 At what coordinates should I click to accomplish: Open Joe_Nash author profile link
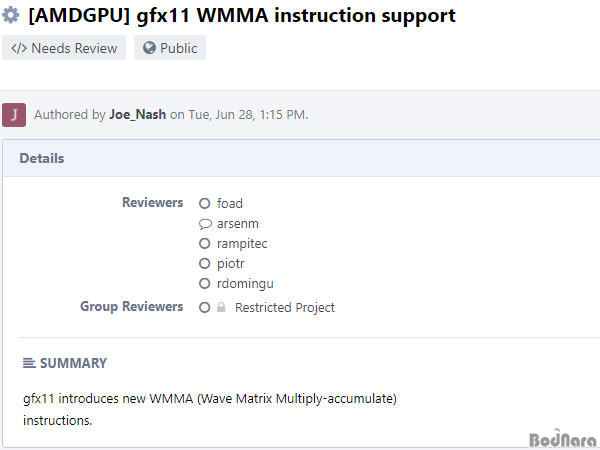(x=138, y=114)
